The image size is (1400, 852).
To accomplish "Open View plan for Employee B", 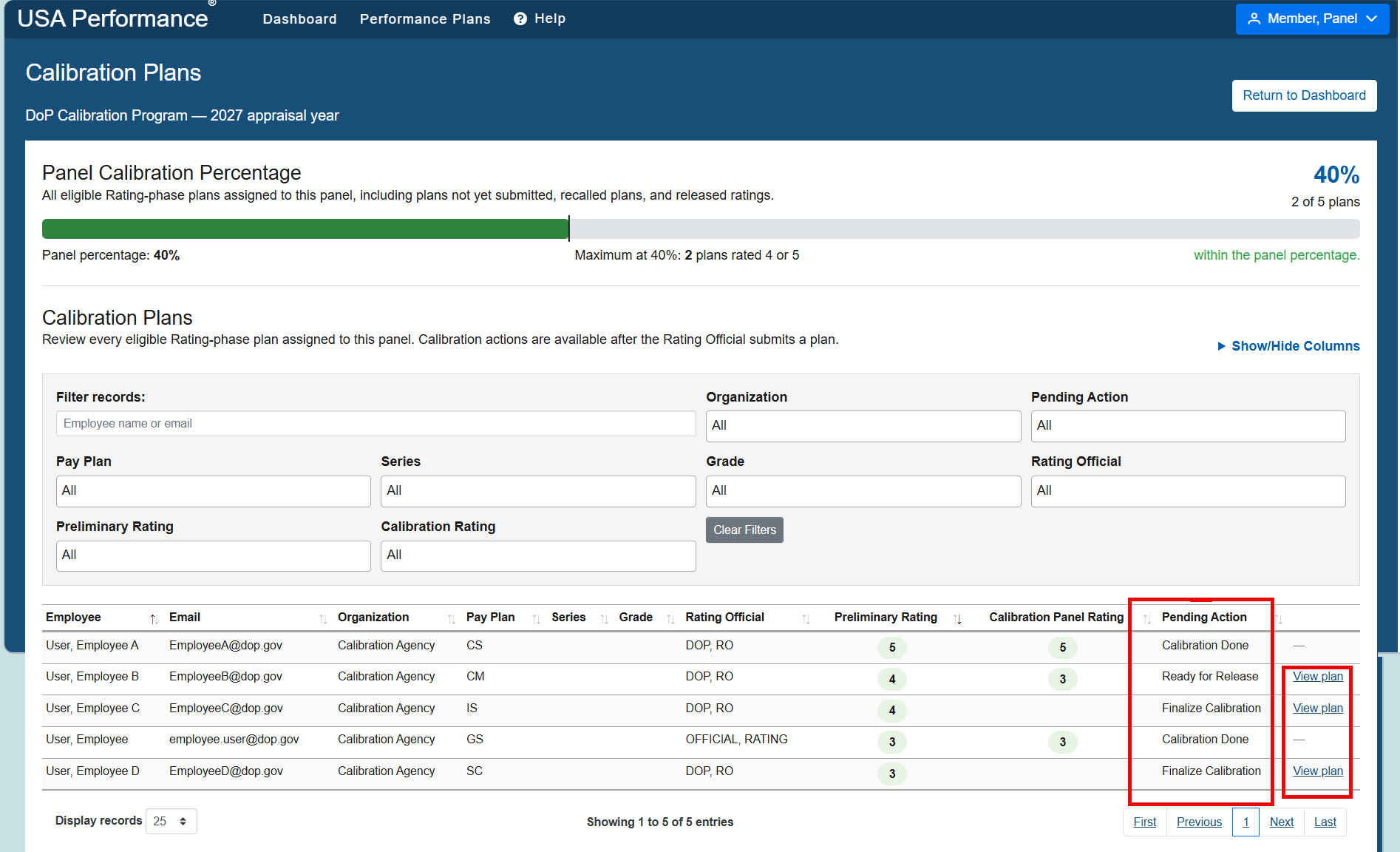I will pyautogui.click(x=1317, y=676).
